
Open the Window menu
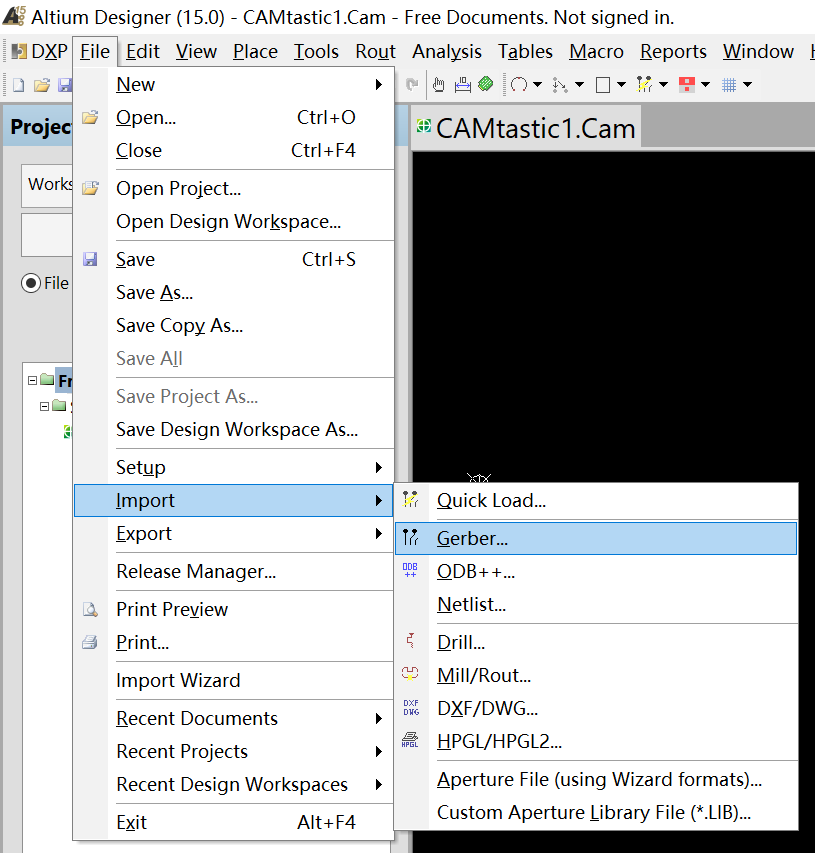(x=758, y=52)
